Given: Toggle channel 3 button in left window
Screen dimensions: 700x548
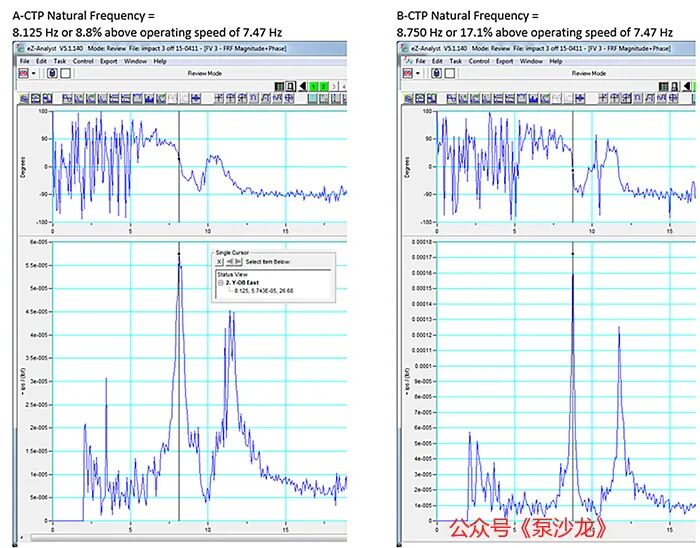Looking at the screenshot, I should click(x=333, y=86).
